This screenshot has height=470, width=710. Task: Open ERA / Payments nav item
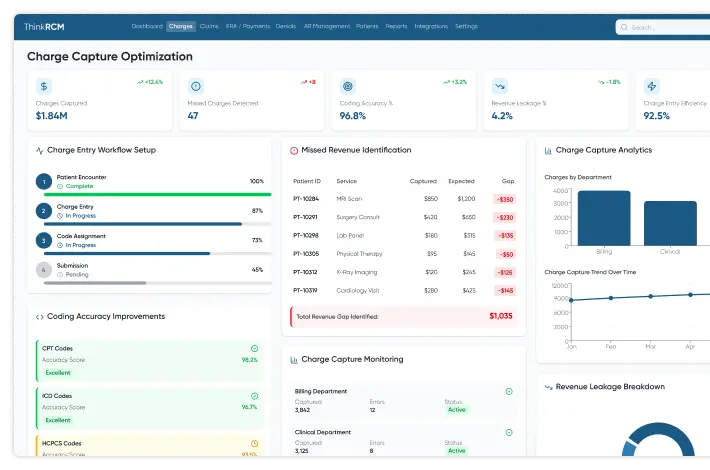[x=248, y=26]
